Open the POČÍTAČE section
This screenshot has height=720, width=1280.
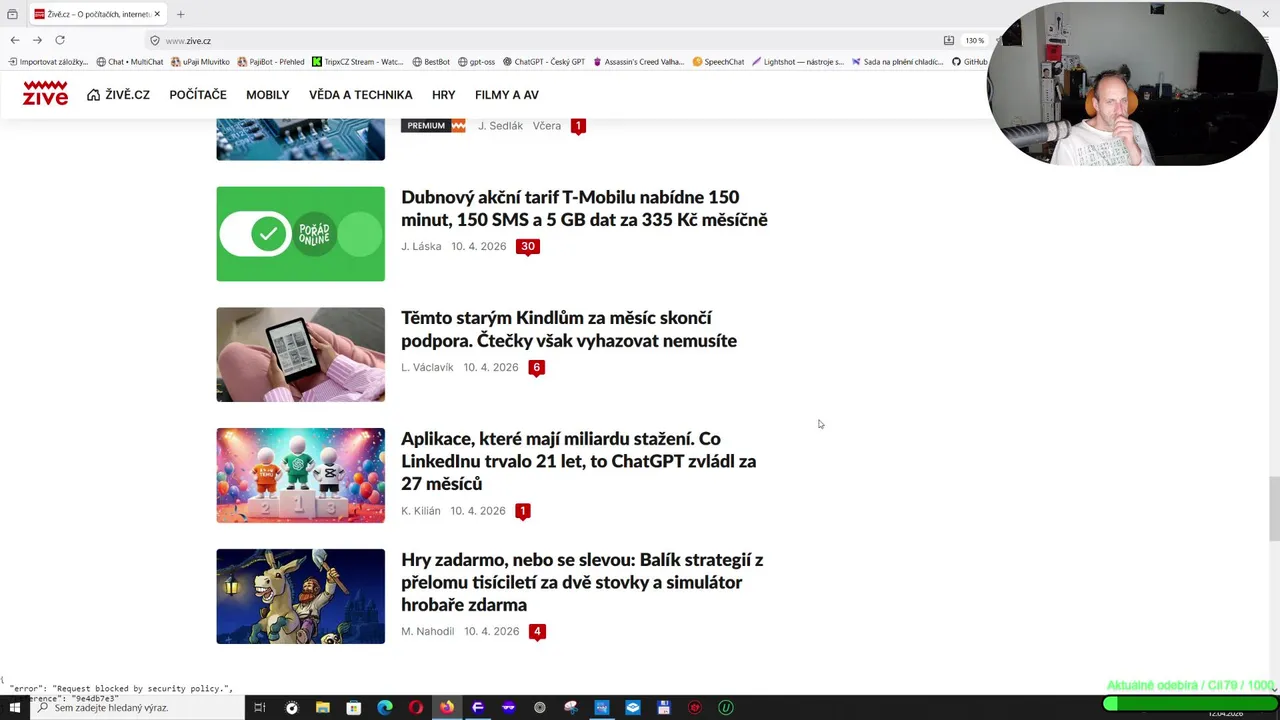tap(198, 95)
